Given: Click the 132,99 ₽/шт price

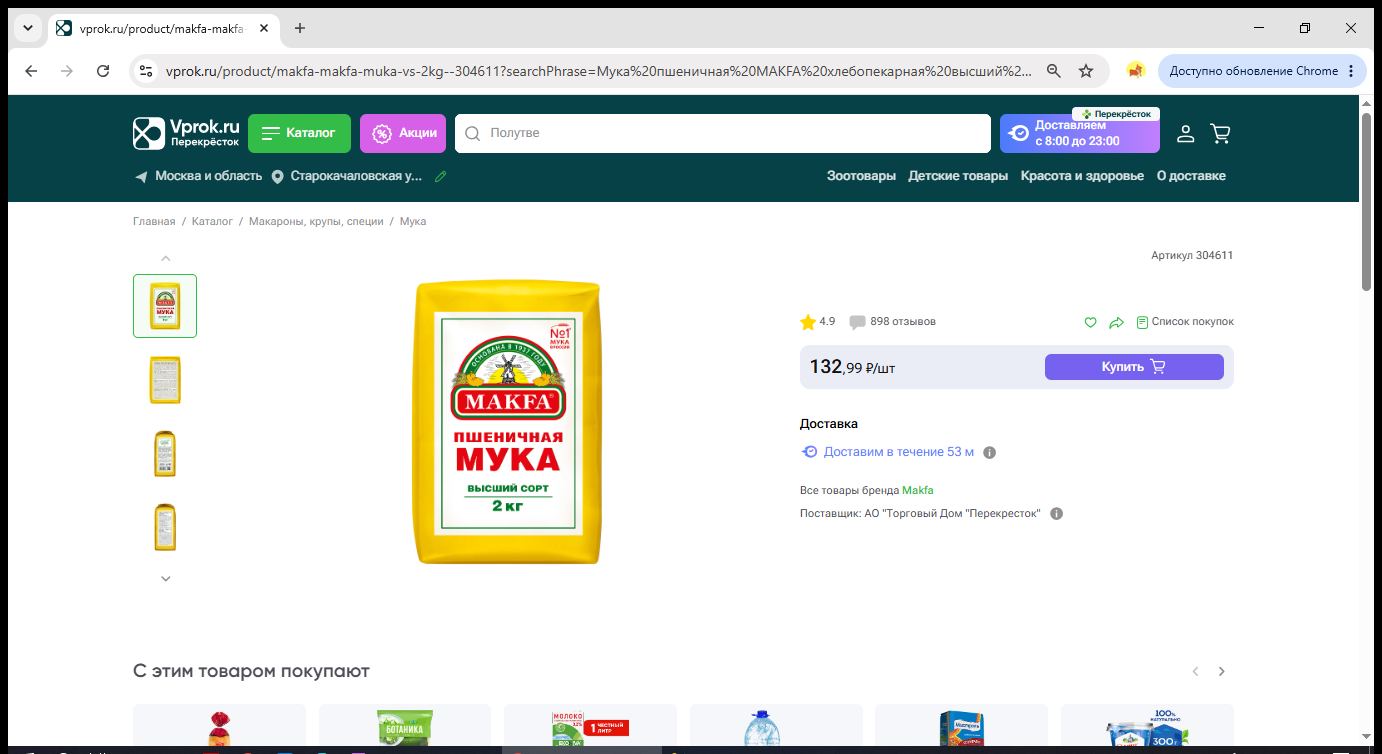Looking at the screenshot, I should tap(852, 367).
